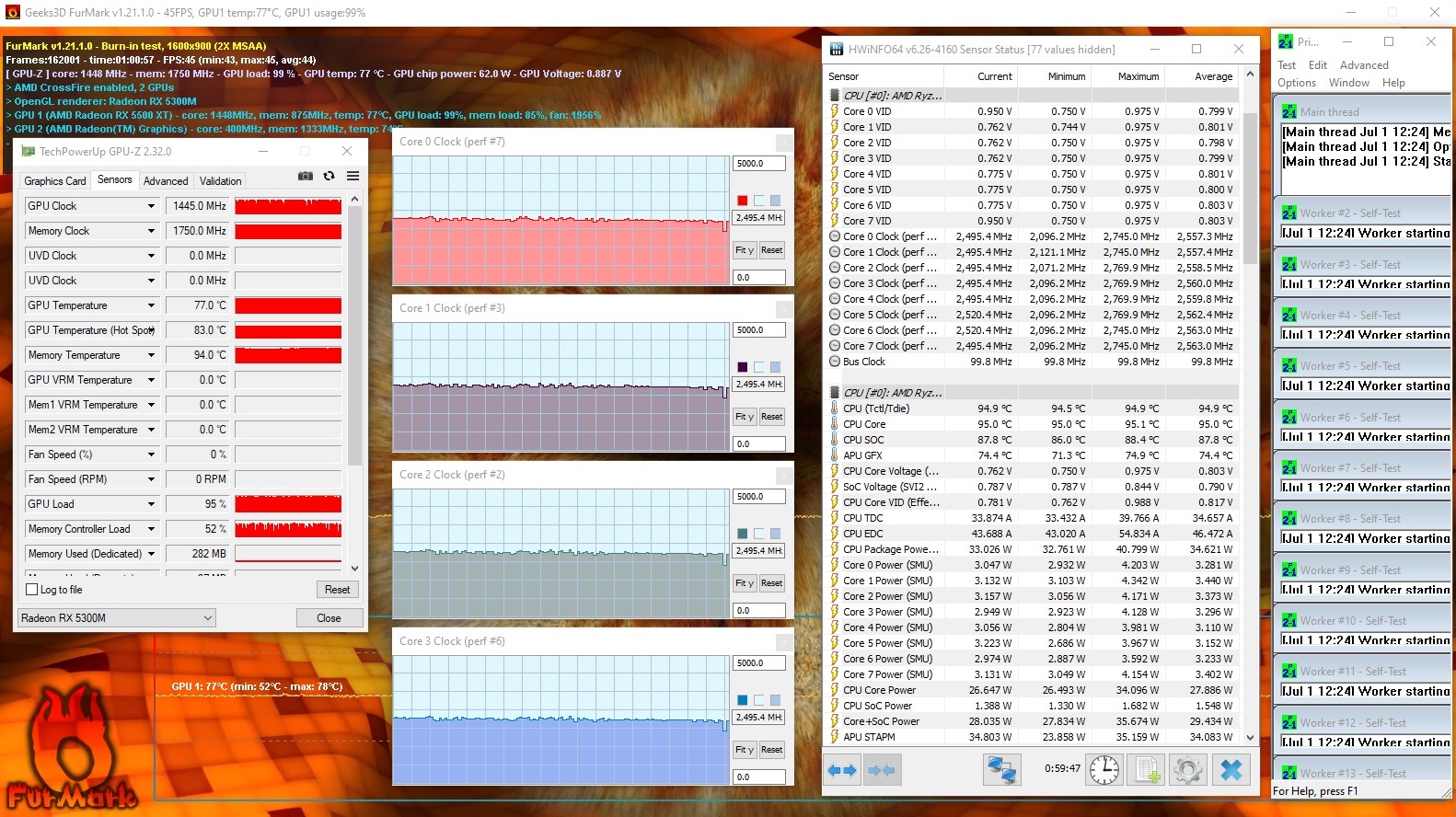This screenshot has width=1456, height=817.
Task: Open the GPU Clock sensor dropdown
Action: coord(151,206)
